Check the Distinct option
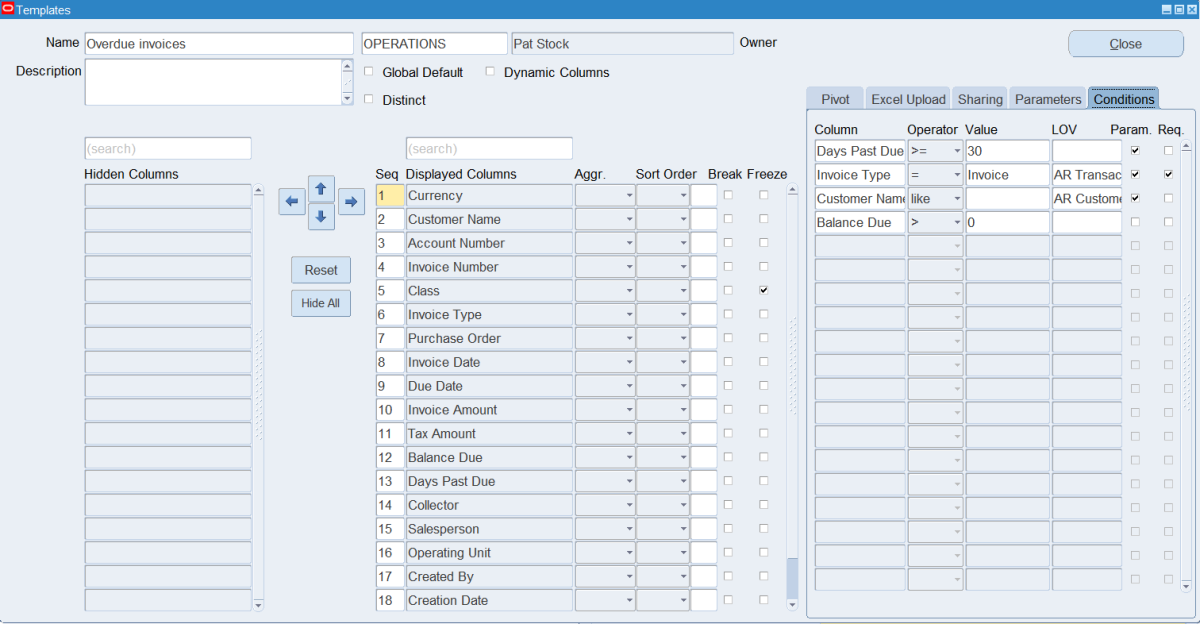1200x624 pixels. pyautogui.click(x=369, y=99)
